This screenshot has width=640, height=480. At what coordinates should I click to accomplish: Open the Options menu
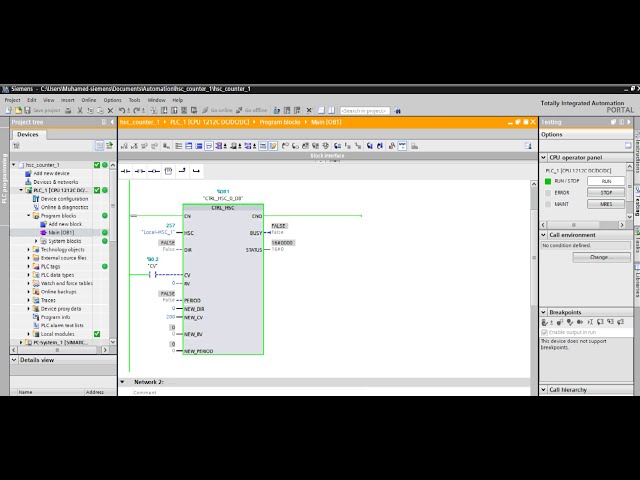[x=112, y=100]
